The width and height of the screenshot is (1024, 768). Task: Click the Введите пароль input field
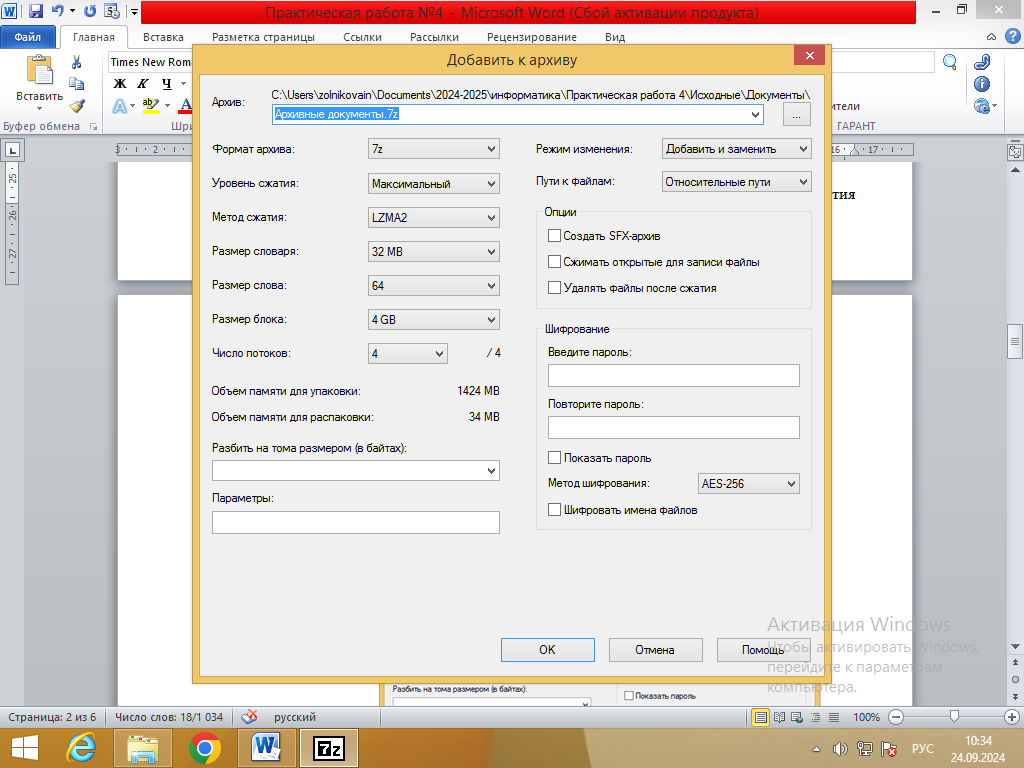[x=673, y=376]
